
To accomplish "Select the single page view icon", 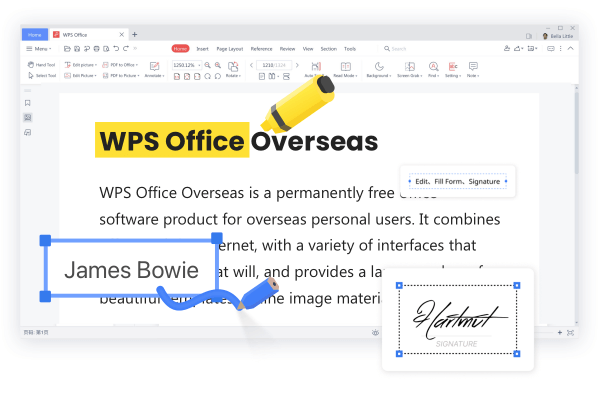I will point(262,77).
